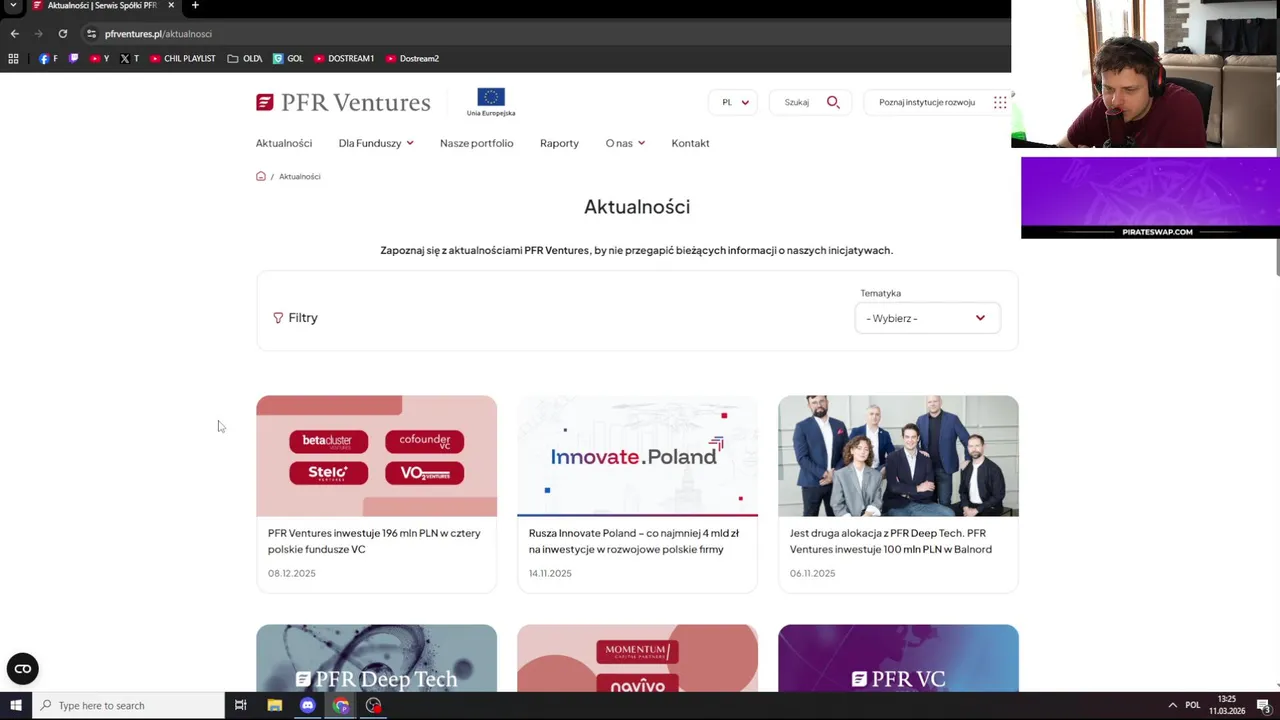The width and height of the screenshot is (1280, 720).
Task: Click the betacluster cofounder thumbnail
Action: (376, 456)
